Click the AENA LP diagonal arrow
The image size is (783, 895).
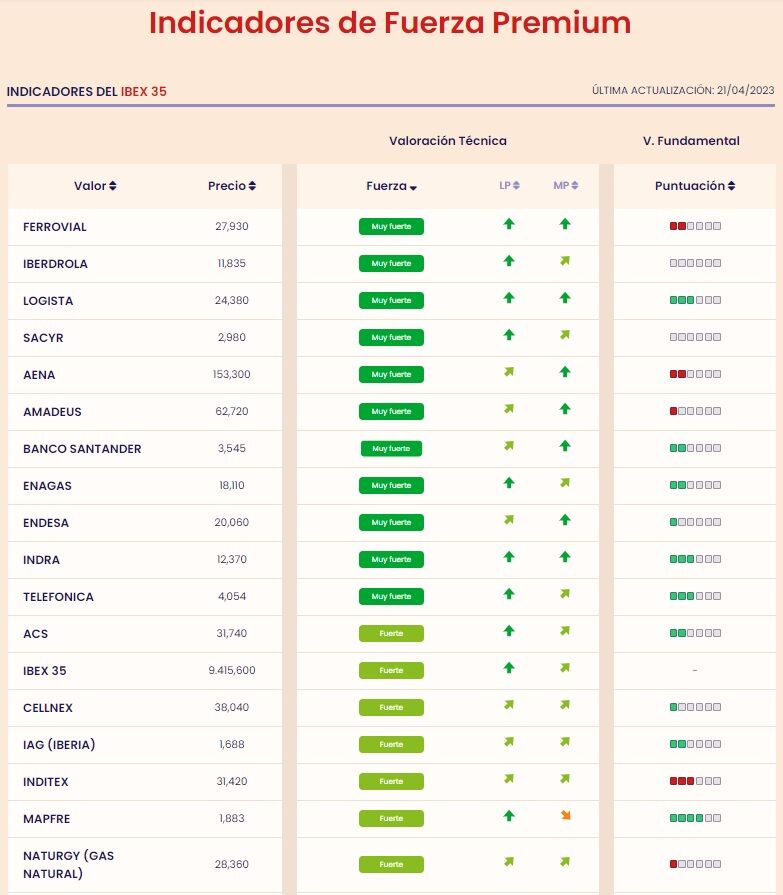509,372
